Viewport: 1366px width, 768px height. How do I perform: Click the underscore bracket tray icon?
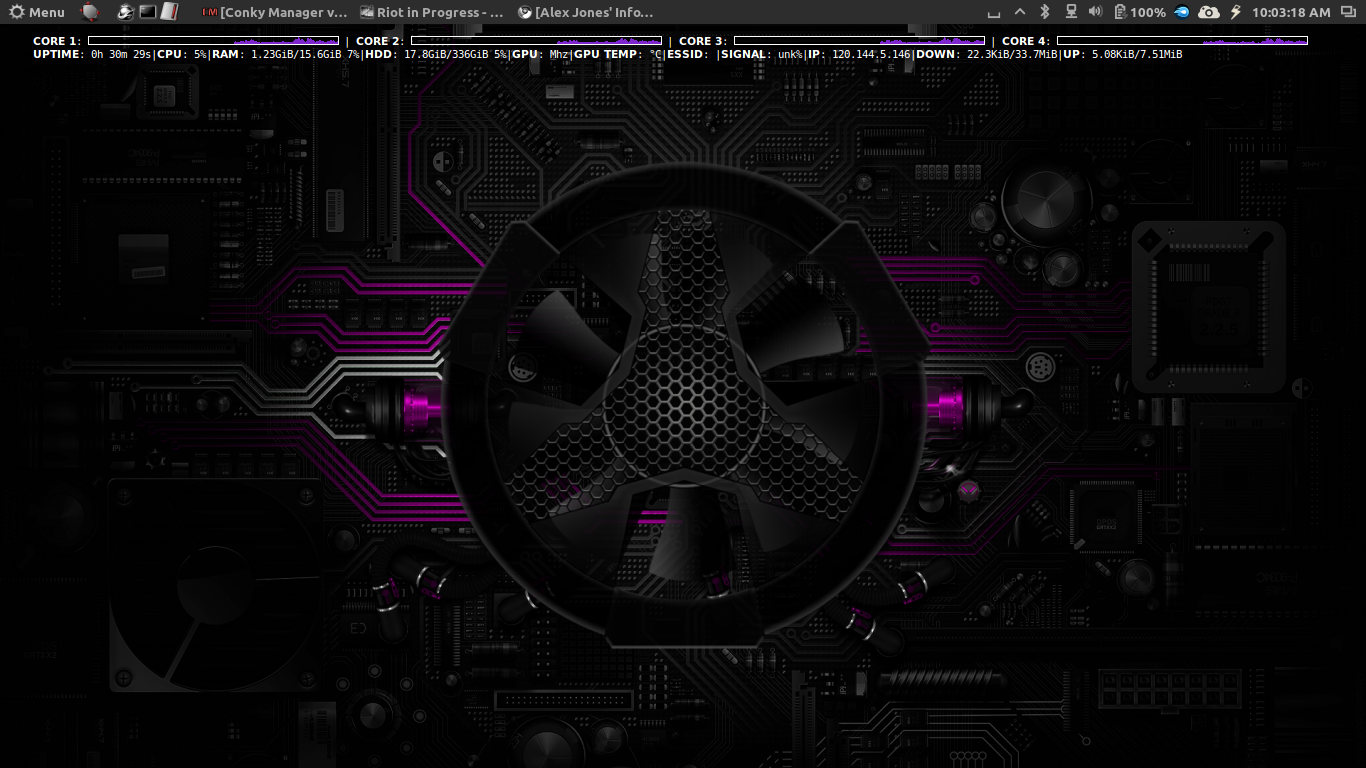point(993,12)
